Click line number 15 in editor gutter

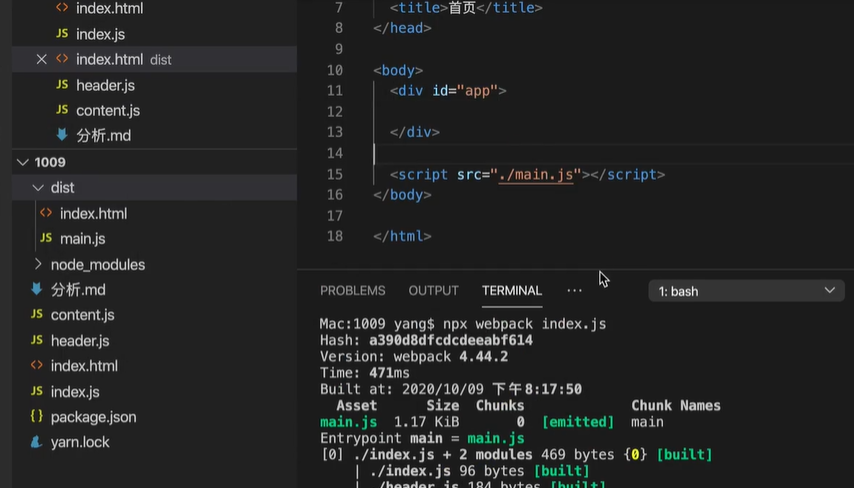click(334, 175)
